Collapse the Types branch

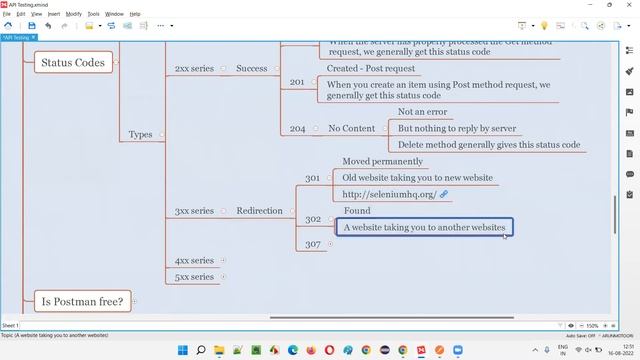162,134
